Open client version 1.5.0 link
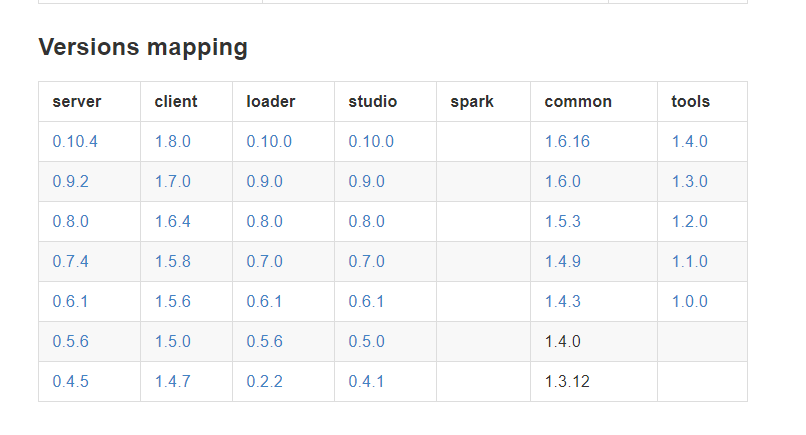Viewport: 806px width, 435px height. [x=173, y=341]
